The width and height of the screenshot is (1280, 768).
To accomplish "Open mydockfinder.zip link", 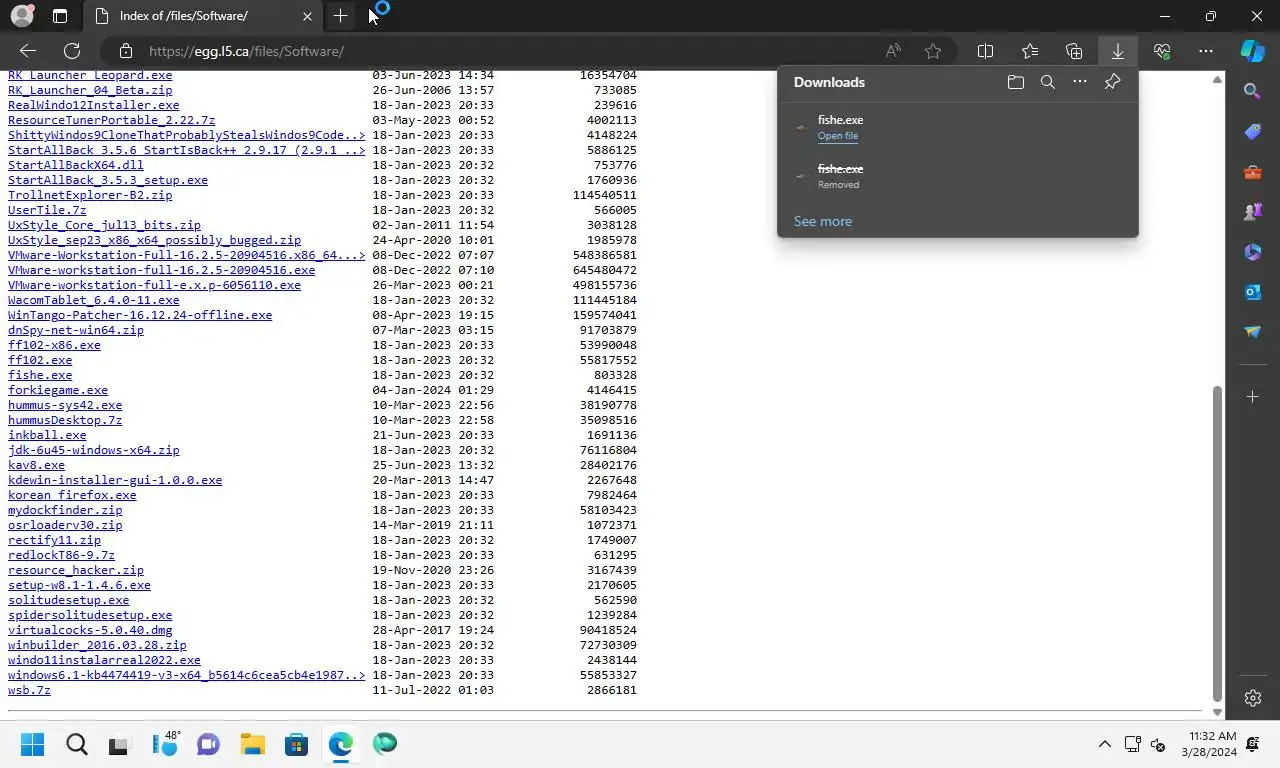I will click(x=65, y=510).
